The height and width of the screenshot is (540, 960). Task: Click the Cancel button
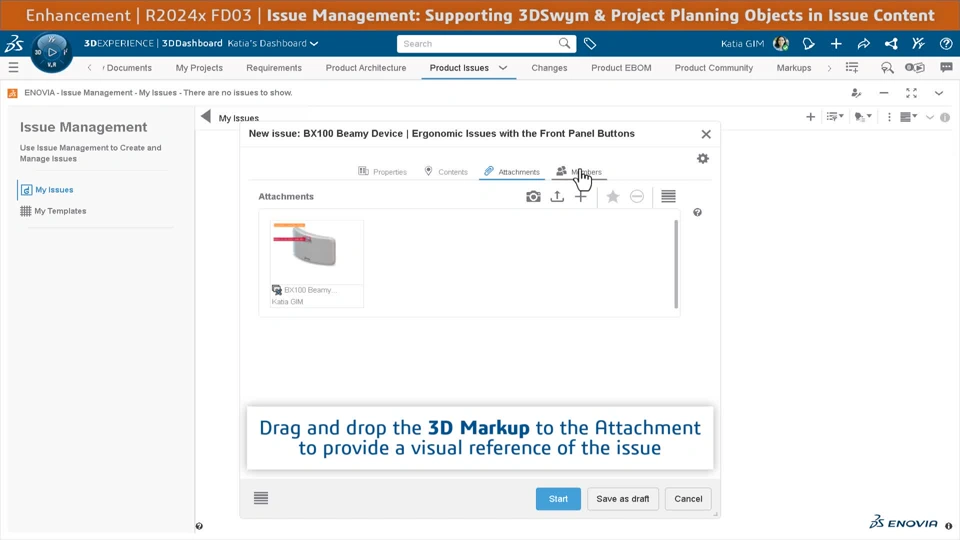(x=688, y=499)
